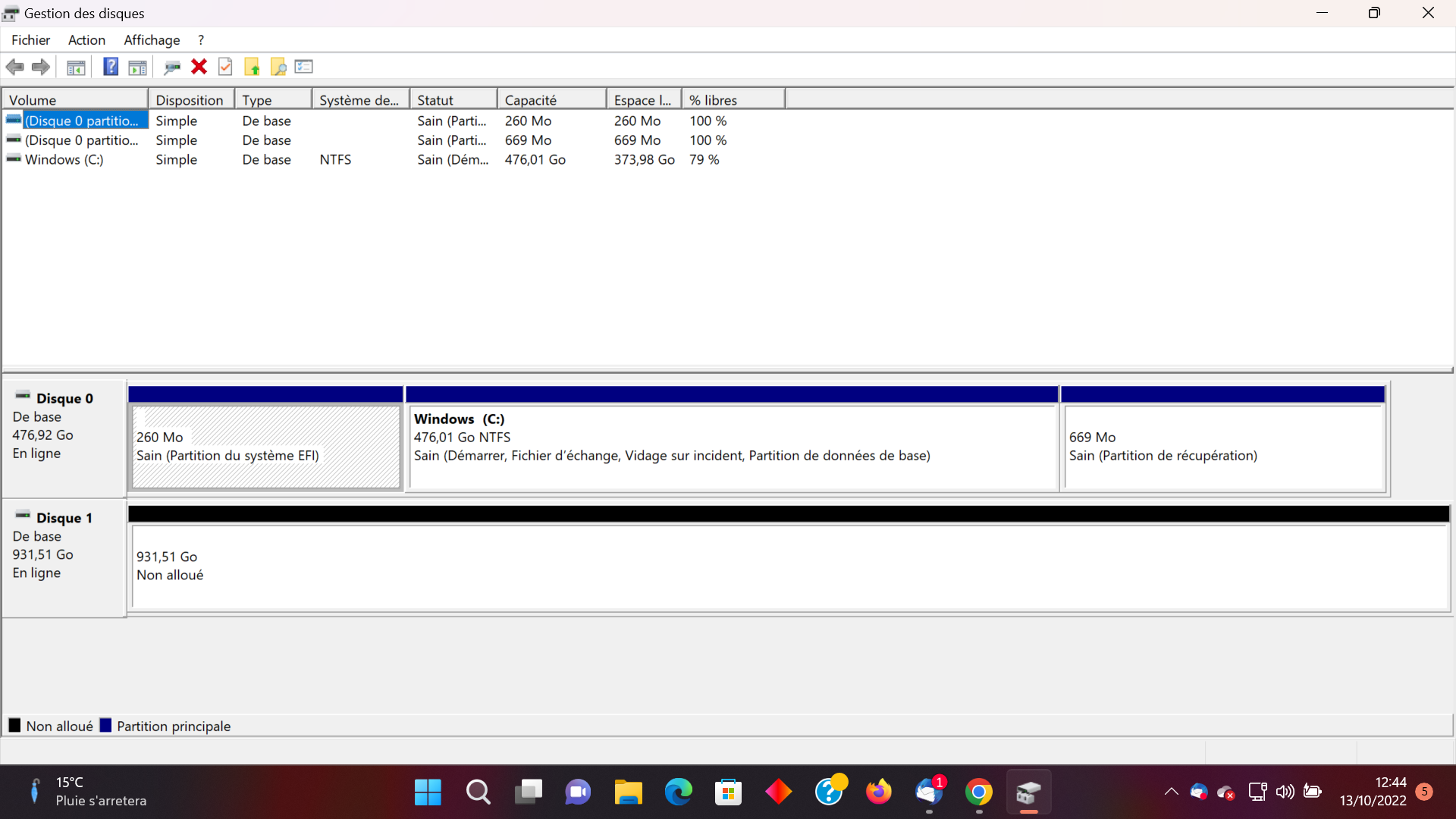The height and width of the screenshot is (819, 1456).
Task: Show hidden system tray icons chevron
Action: pyautogui.click(x=1171, y=792)
